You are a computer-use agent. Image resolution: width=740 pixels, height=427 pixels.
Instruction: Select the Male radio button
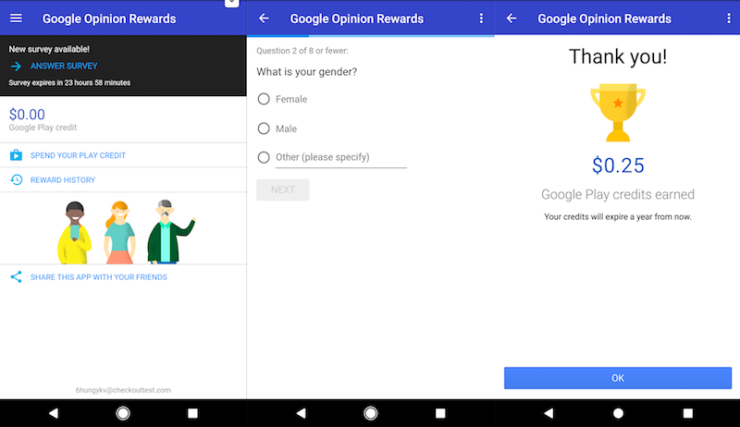(264, 128)
